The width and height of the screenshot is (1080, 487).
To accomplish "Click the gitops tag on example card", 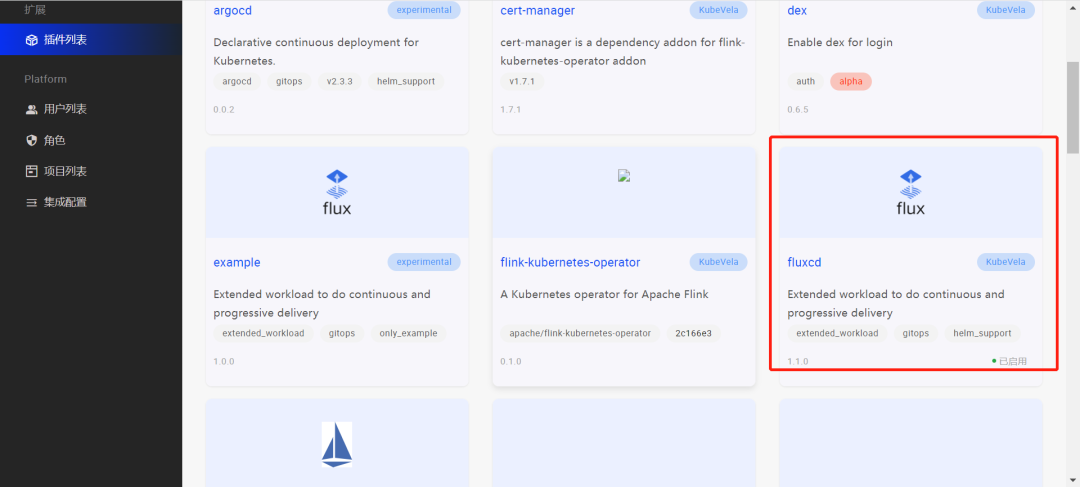I will 342,333.
